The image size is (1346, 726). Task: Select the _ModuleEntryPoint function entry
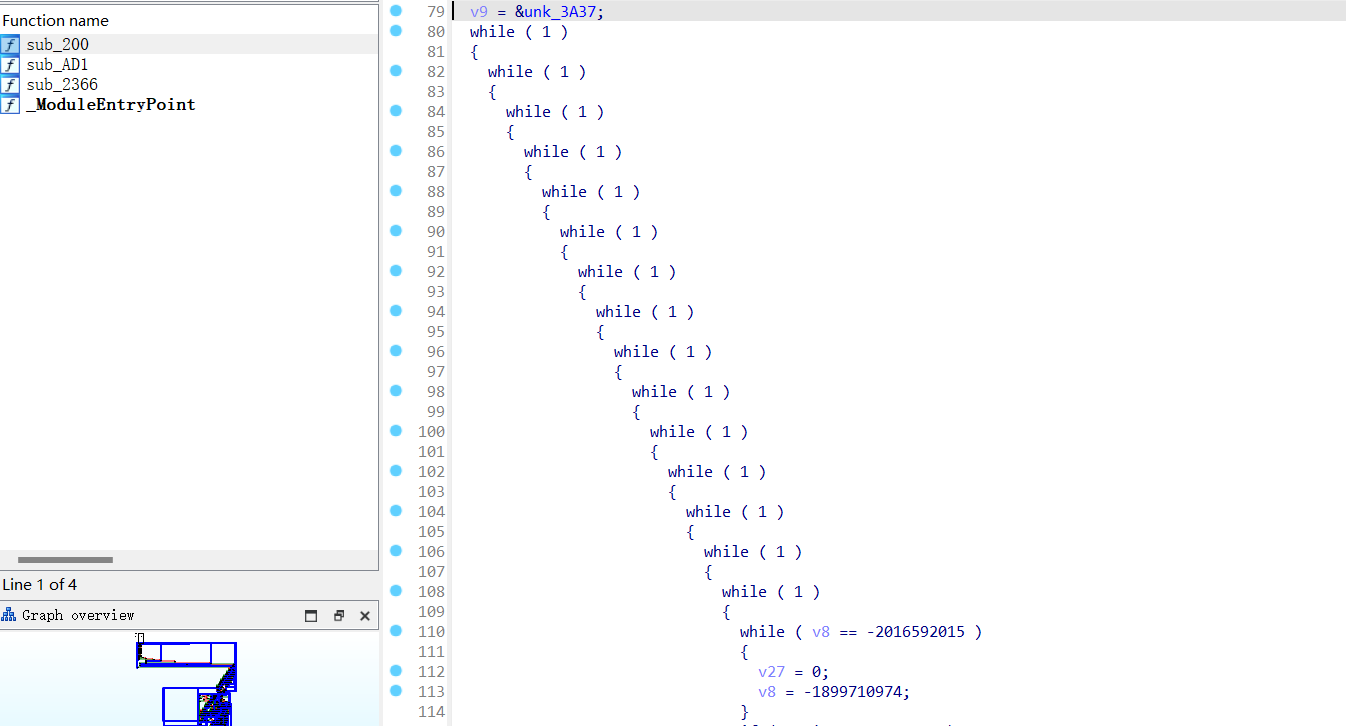pos(189,104)
